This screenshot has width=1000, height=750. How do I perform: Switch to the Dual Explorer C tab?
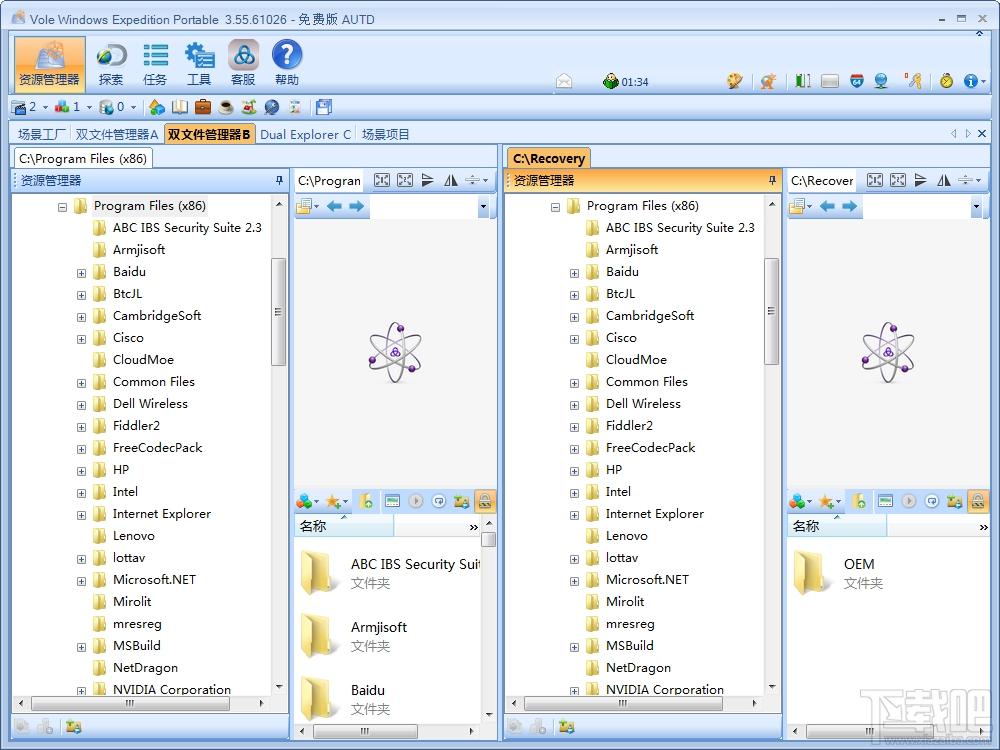click(305, 135)
